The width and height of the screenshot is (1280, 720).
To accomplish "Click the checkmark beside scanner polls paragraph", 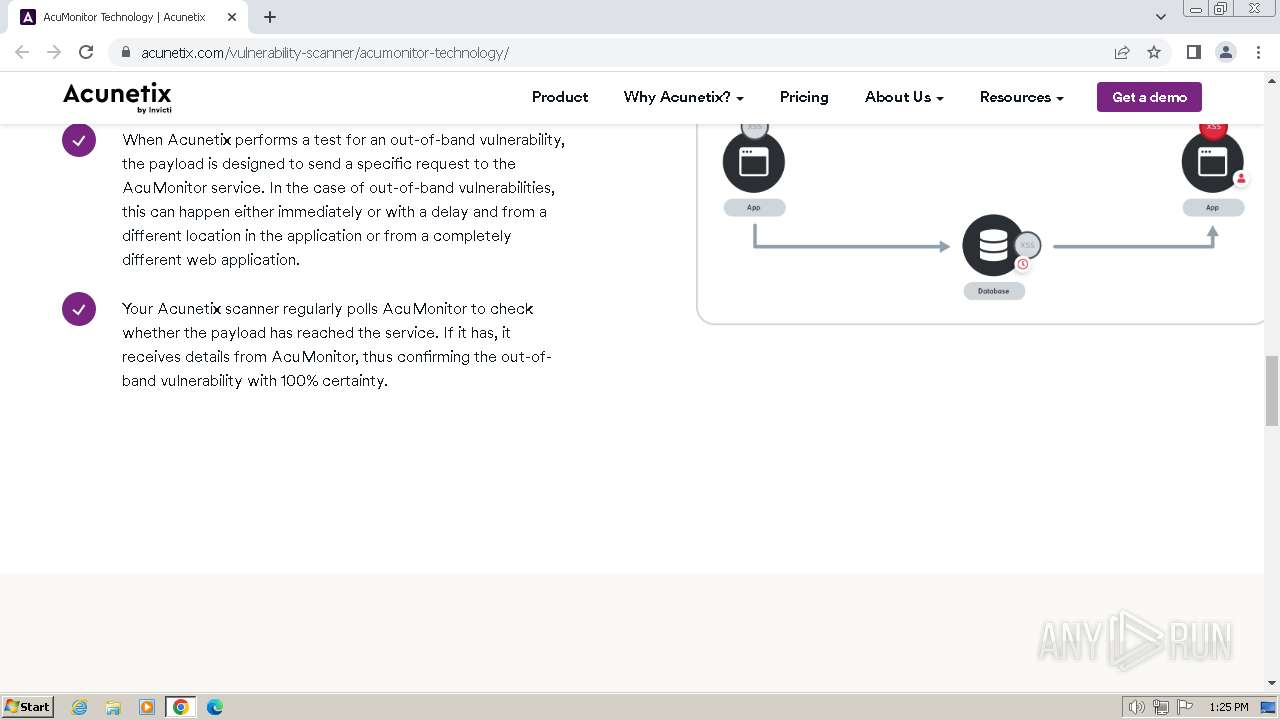I will click(79, 309).
